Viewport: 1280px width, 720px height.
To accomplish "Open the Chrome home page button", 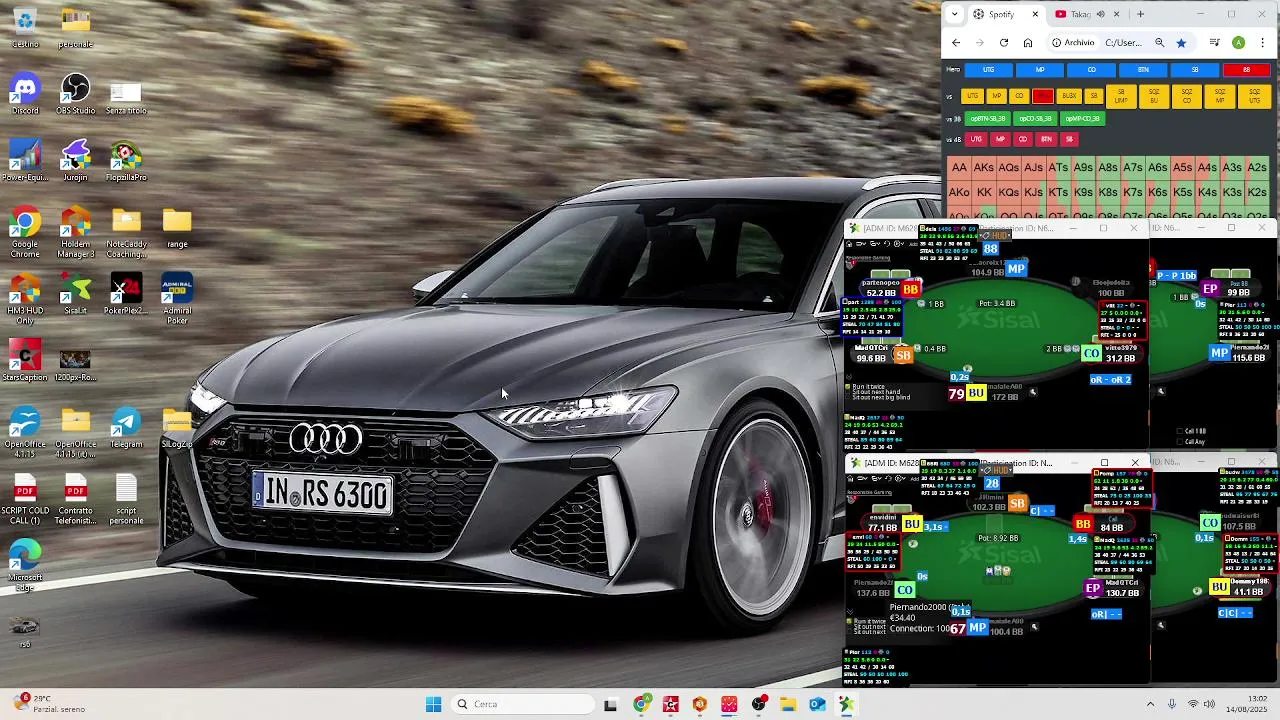I will coord(1027,43).
